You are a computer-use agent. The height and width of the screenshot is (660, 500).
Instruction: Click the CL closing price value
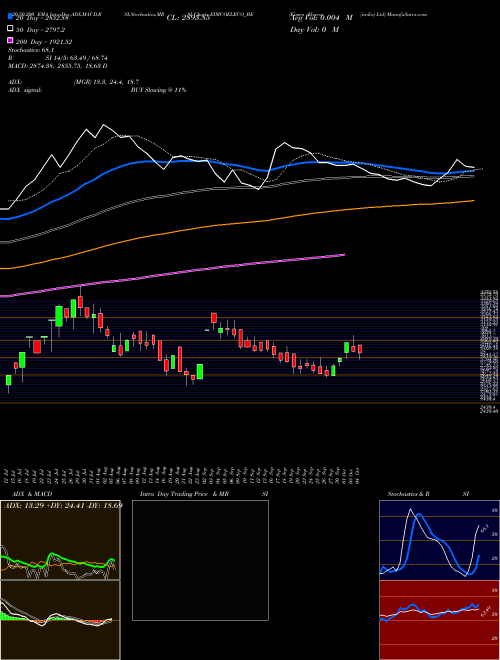coord(188,18)
